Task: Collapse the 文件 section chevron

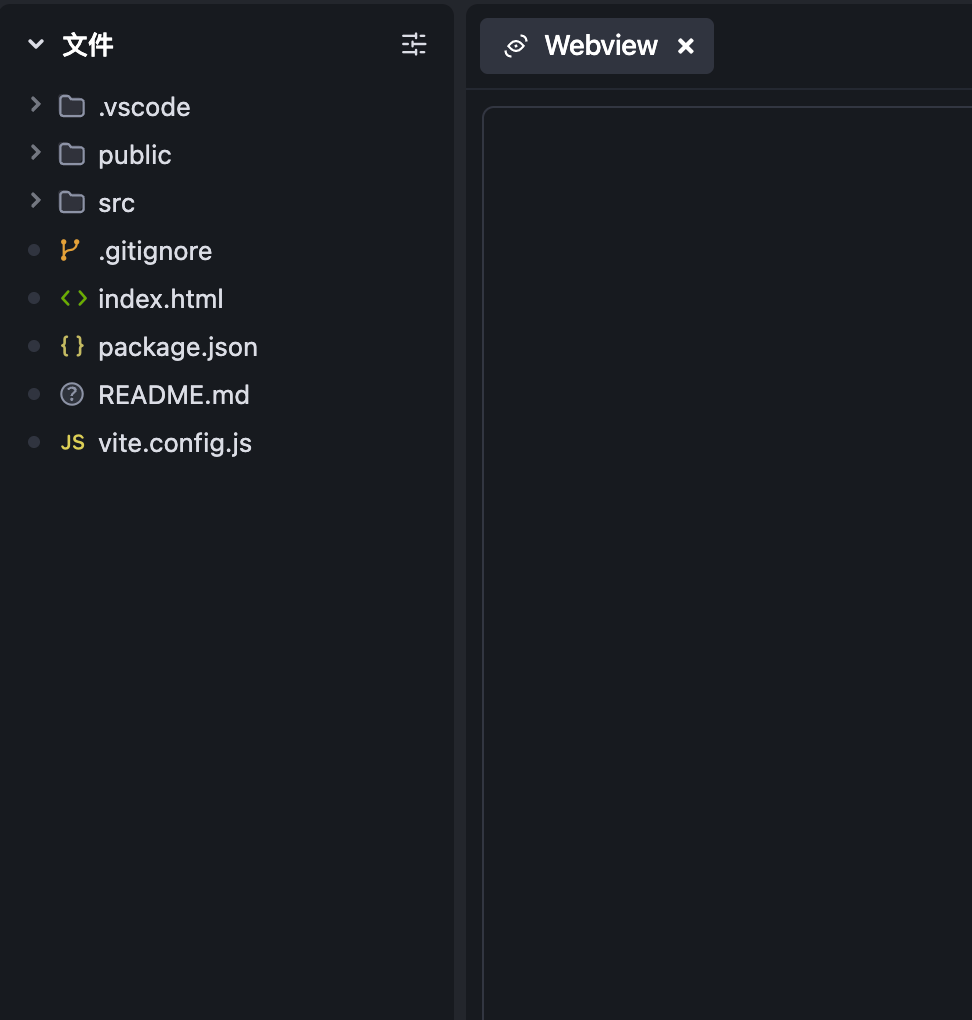Action: click(36, 44)
